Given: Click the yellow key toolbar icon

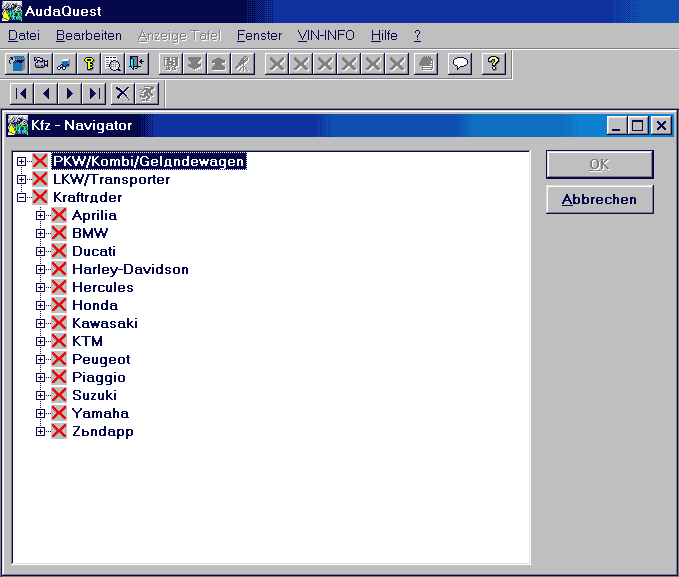Looking at the screenshot, I should (89, 64).
